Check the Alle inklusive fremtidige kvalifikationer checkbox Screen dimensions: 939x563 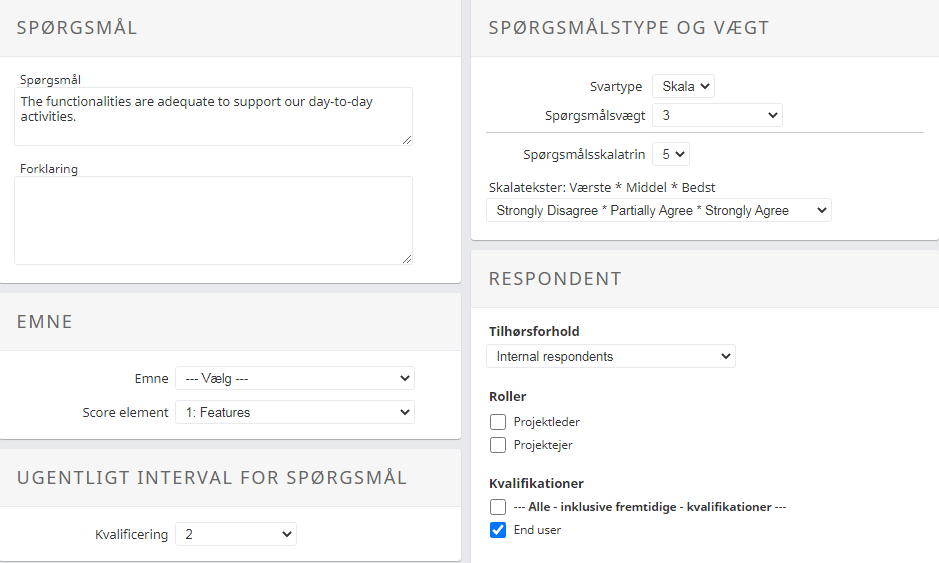pos(498,507)
